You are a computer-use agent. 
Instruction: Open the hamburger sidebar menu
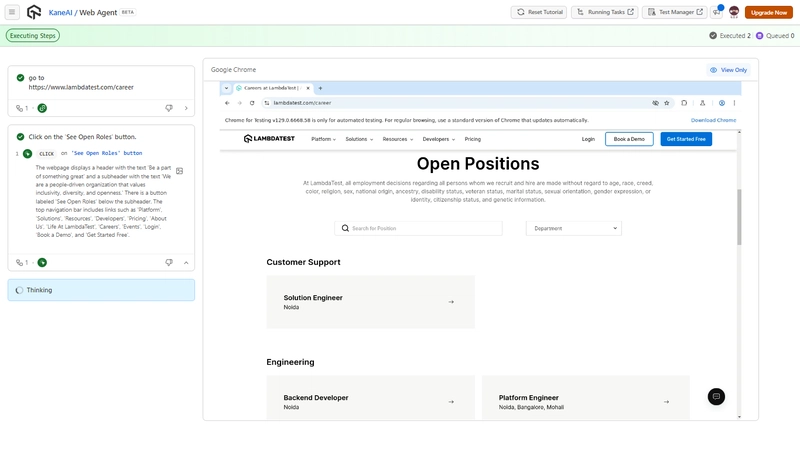12,12
